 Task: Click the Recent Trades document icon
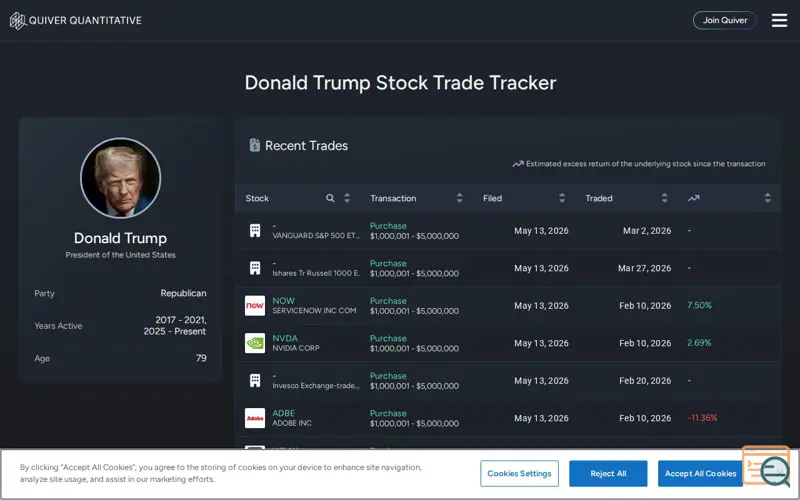255,145
